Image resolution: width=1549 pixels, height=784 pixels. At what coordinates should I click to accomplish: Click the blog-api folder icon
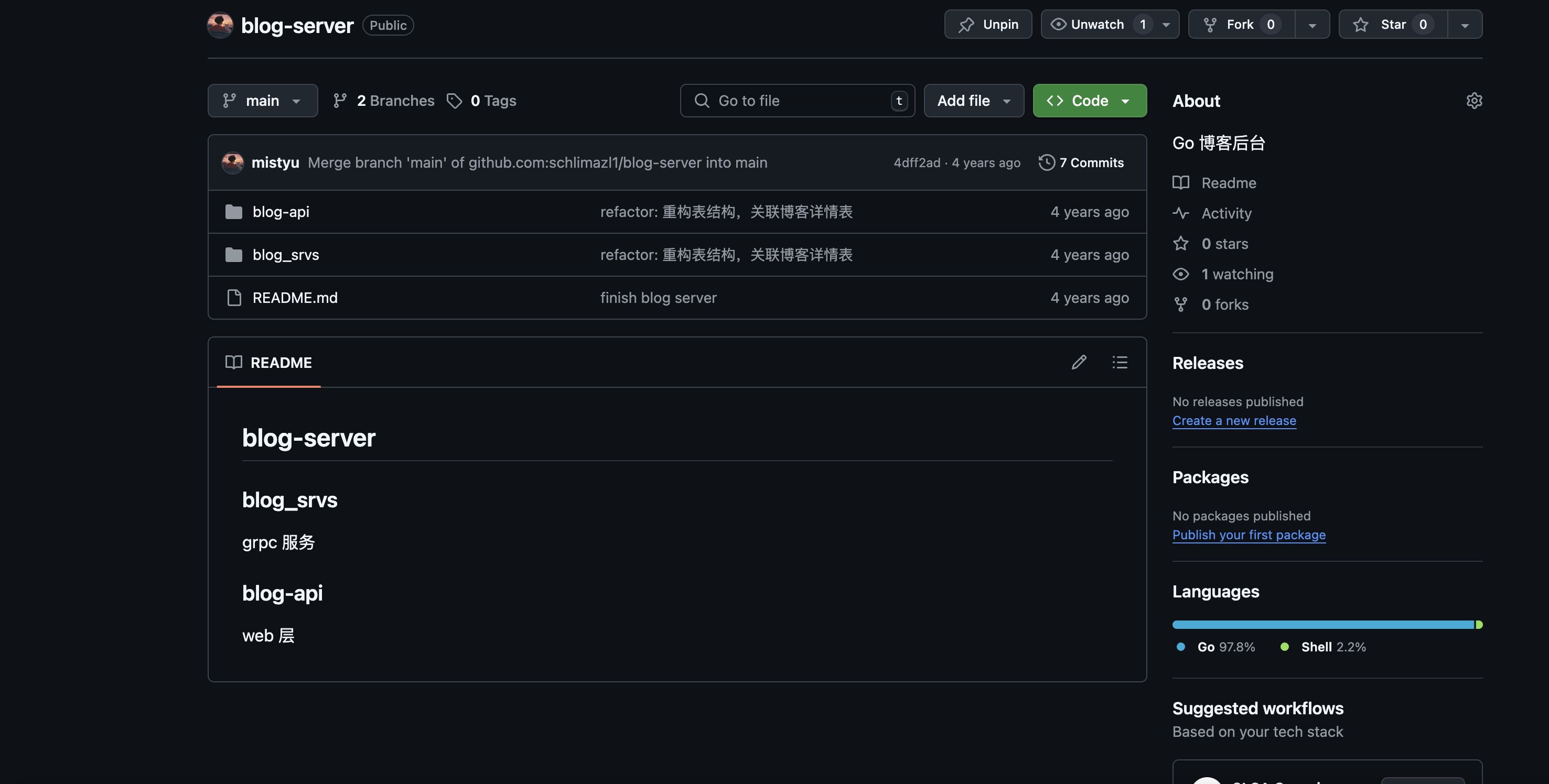pyautogui.click(x=233, y=212)
